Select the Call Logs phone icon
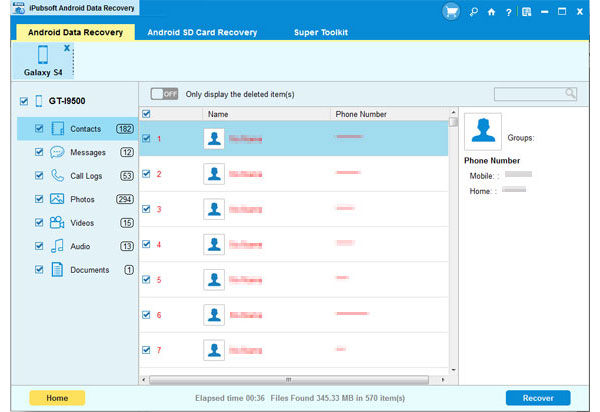The image size is (600, 412). pos(57,176)
